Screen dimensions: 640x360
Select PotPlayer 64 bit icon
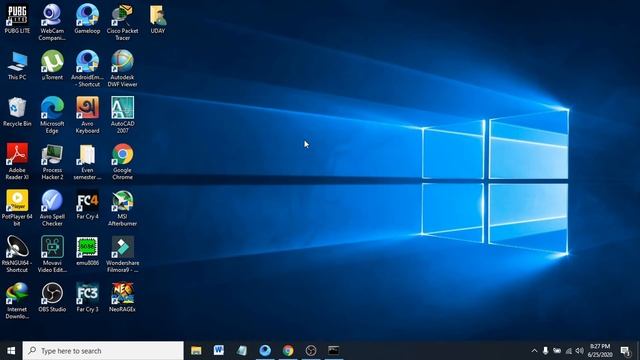click(x=17, y=208)
